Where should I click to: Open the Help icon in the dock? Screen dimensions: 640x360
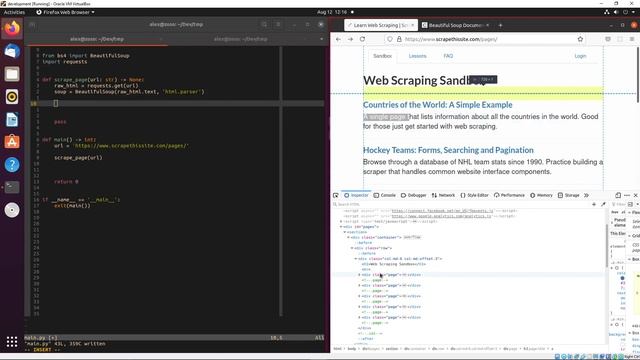pos(12,164)
